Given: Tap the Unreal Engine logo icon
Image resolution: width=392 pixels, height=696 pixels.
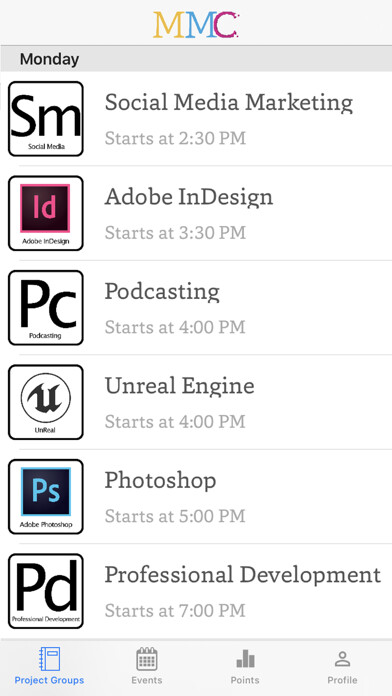Looking at the screenshot, I should click(x=46, y=402).
